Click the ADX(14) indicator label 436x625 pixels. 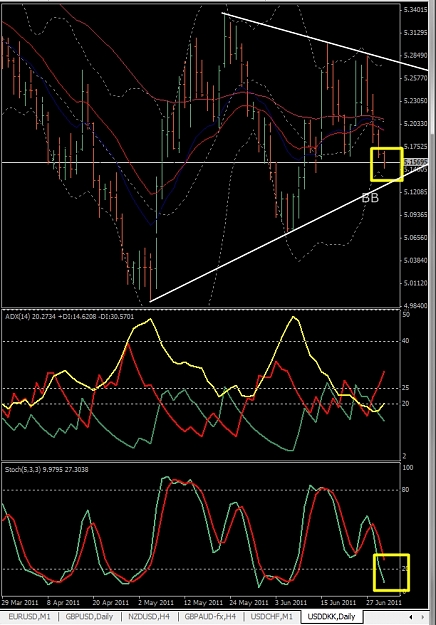click(x=69, y=316)
